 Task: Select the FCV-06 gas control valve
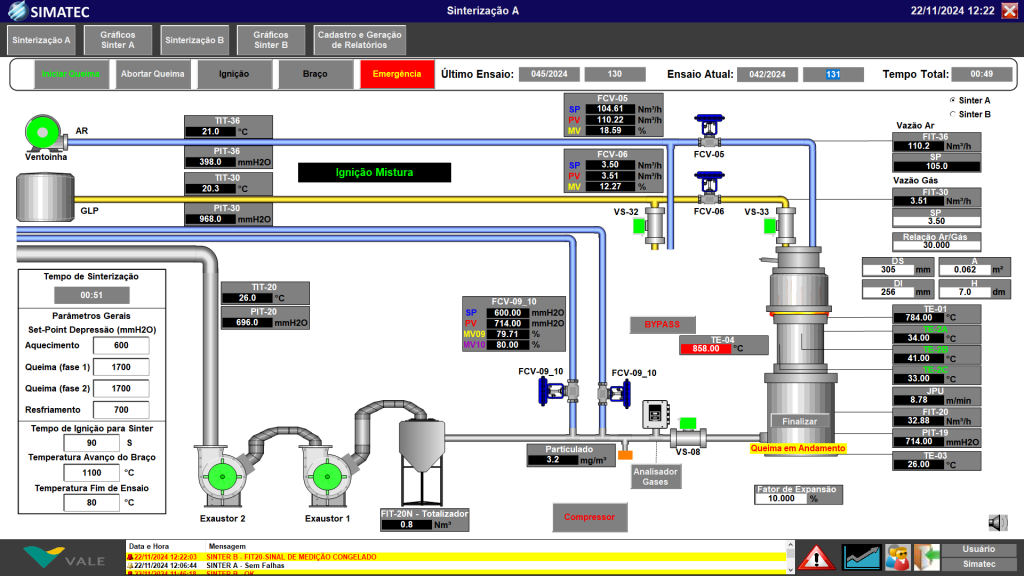click(709, 185)
